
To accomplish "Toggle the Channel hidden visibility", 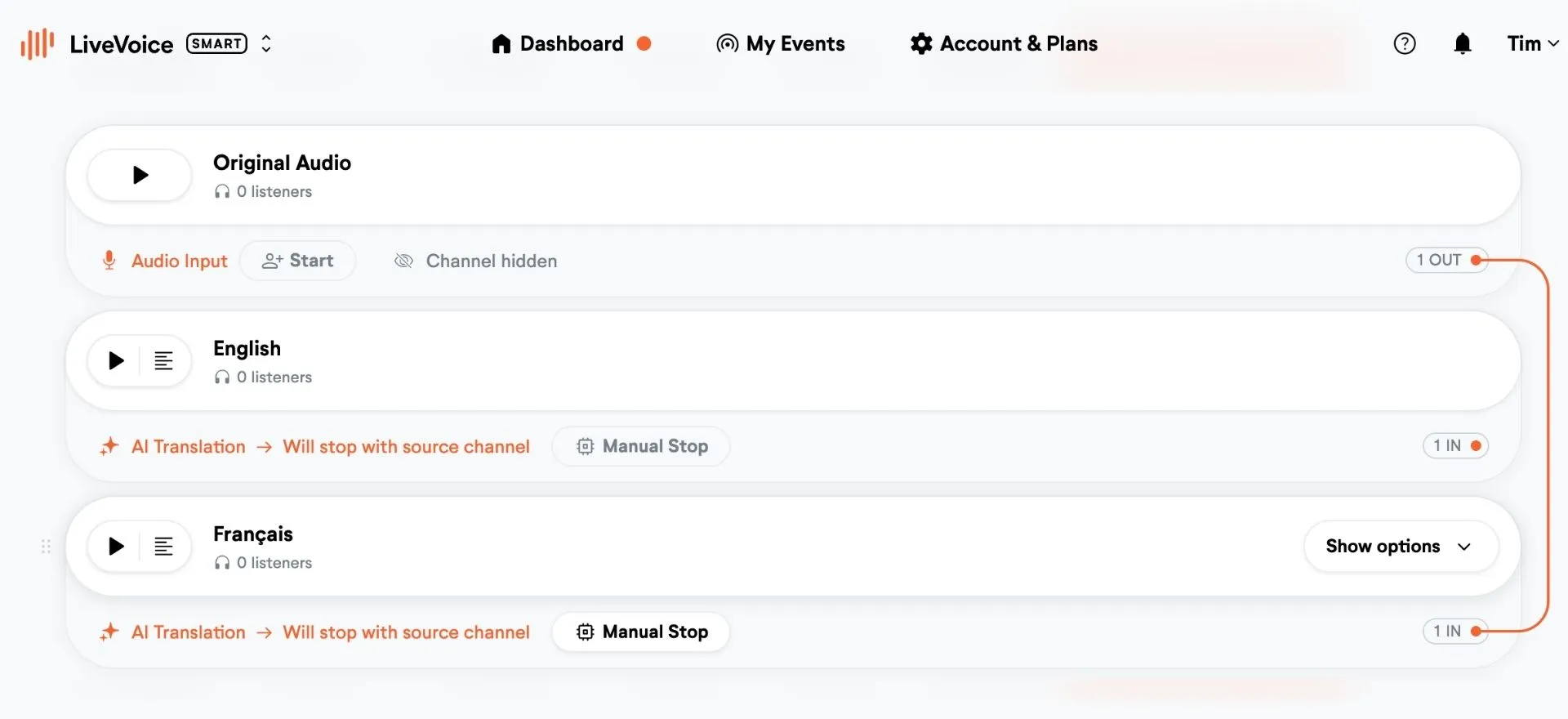I will 476,261.
